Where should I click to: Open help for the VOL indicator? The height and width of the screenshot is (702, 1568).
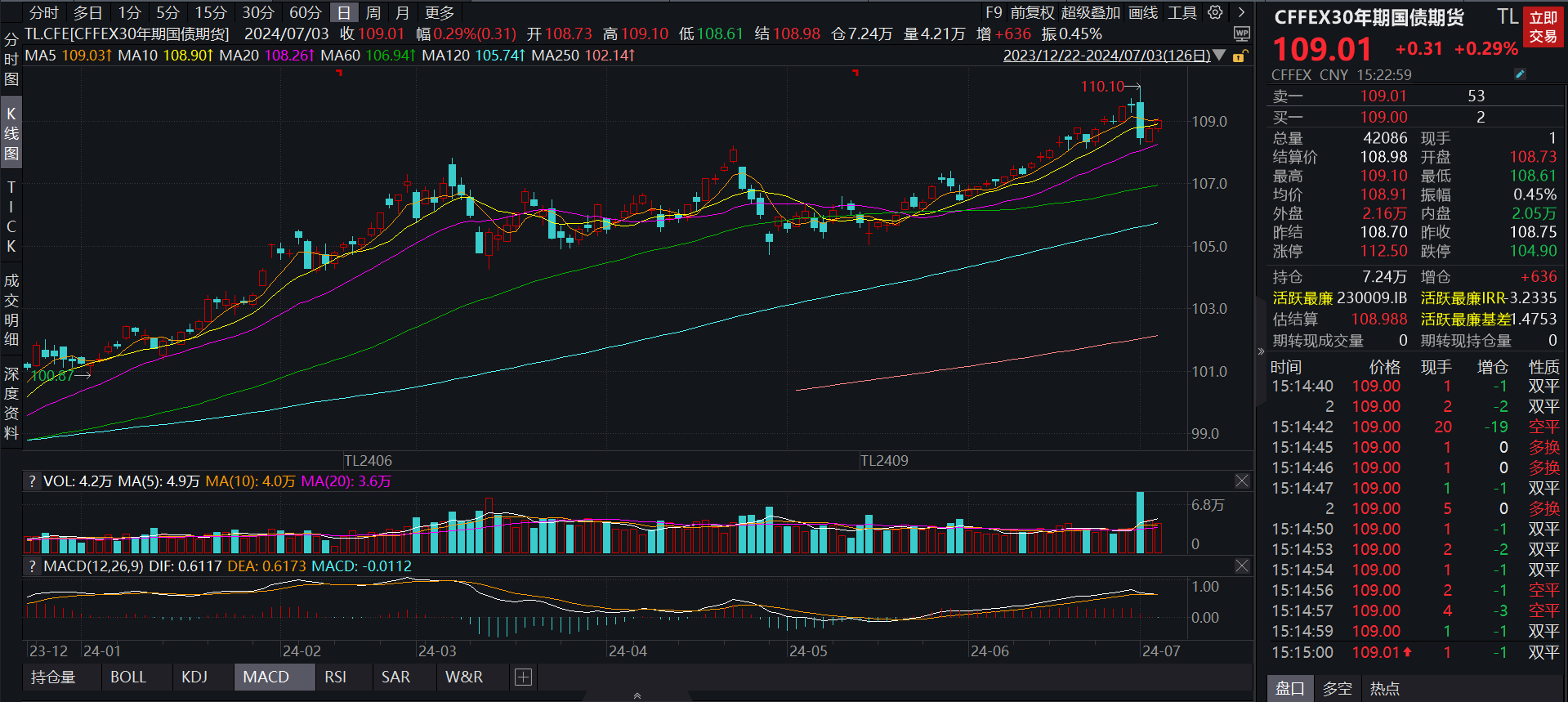coord(32,481)
